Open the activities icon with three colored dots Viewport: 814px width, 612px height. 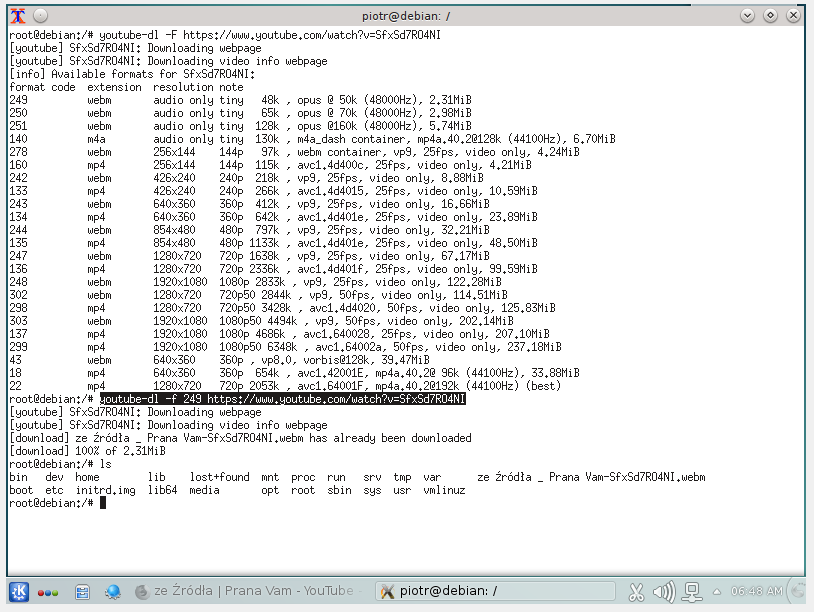[48, 592]
